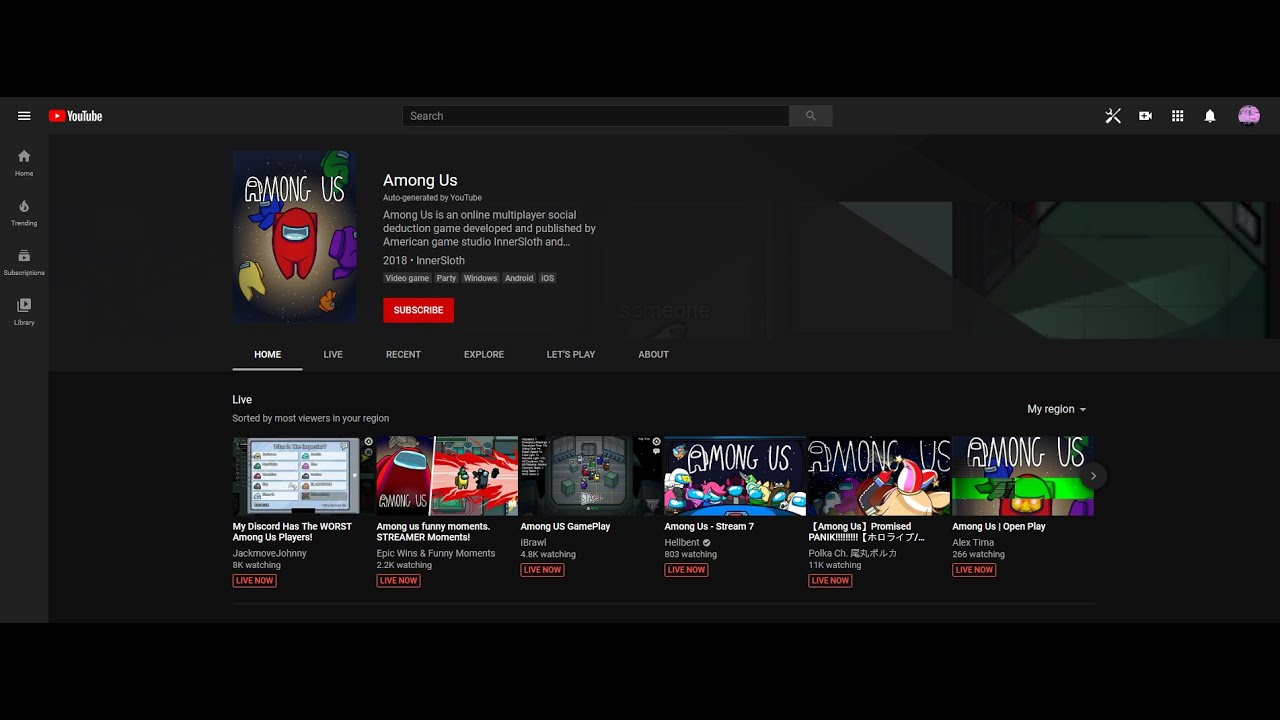Switch to the RECENT tab

pos(403,354)
